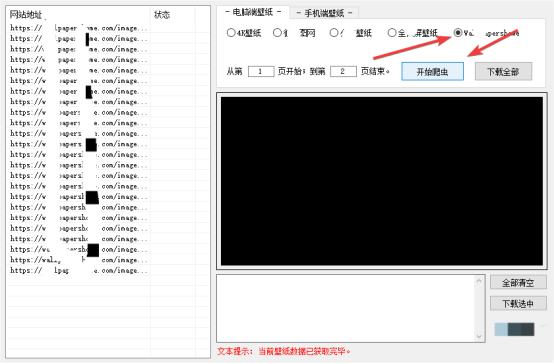Screen dimensions: 554x364
Task: Click the 页结束 label text
Action: [x=375, y=71]
